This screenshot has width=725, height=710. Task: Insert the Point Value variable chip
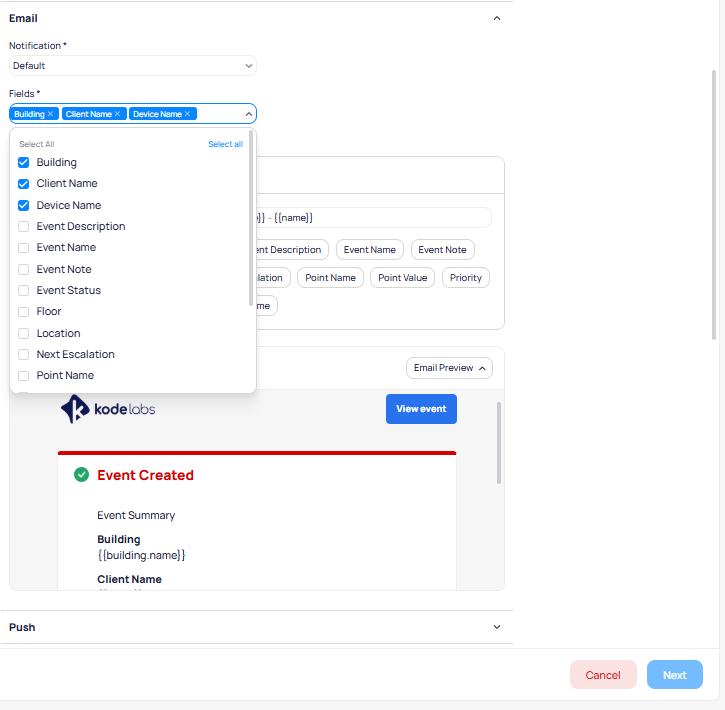[402, 277]
